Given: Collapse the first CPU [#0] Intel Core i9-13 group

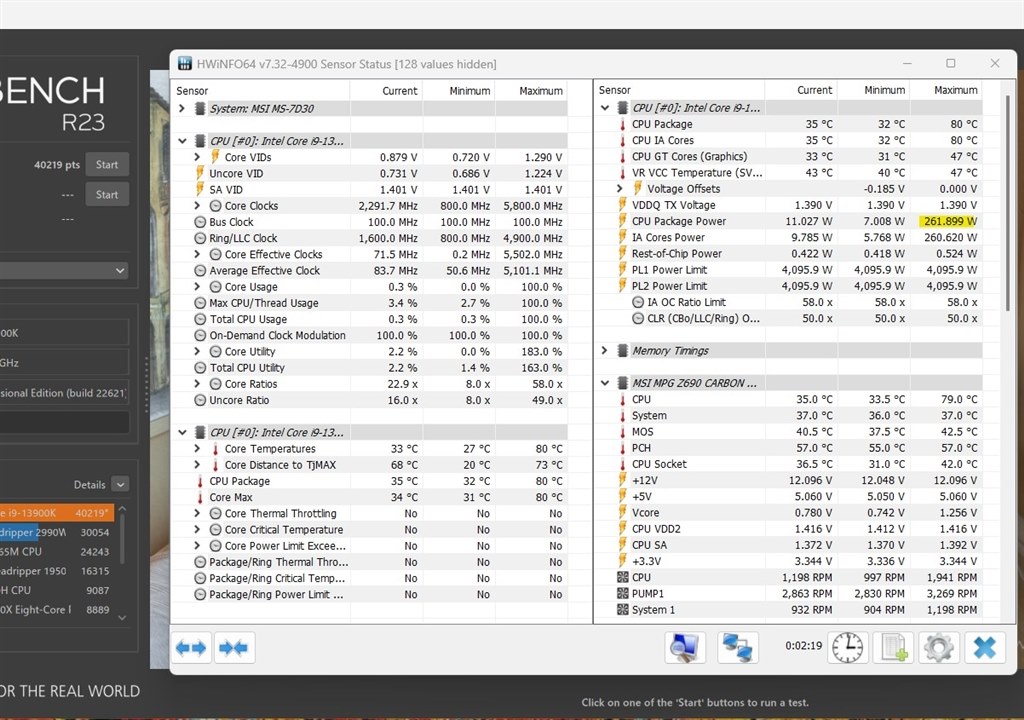Looking at the screenshot, I should 182,140.
